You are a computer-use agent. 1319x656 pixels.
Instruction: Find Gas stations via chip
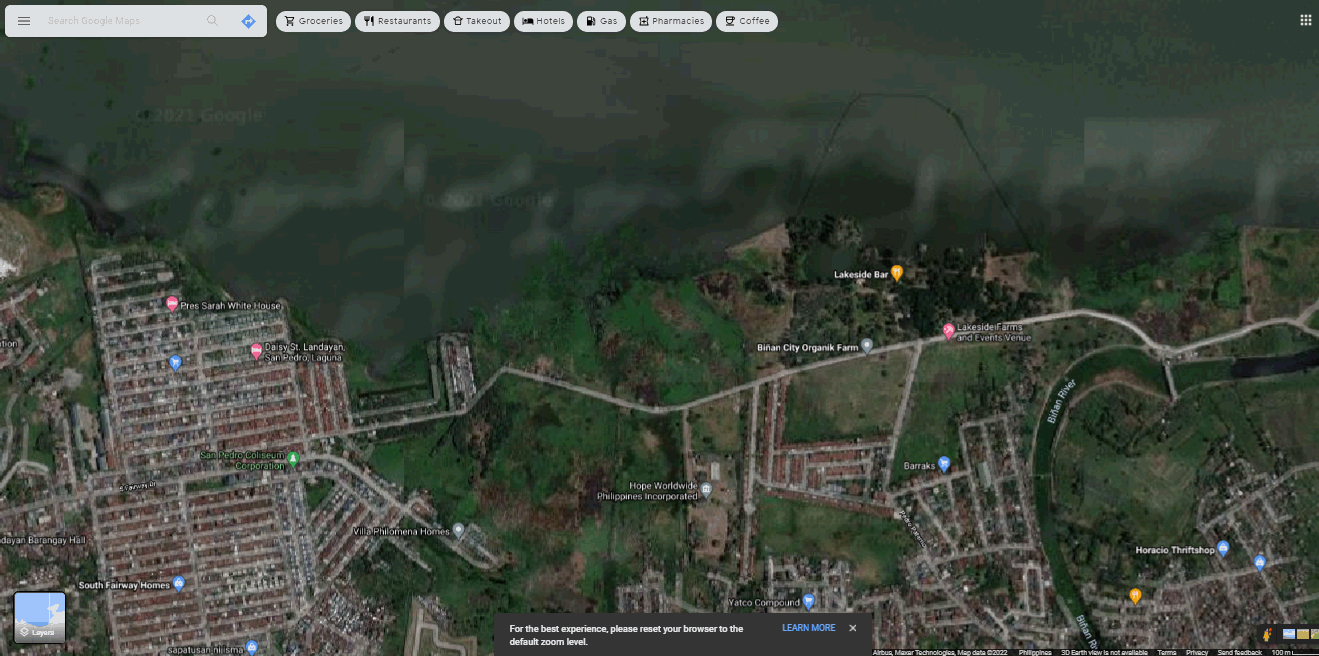coord(601,21)
